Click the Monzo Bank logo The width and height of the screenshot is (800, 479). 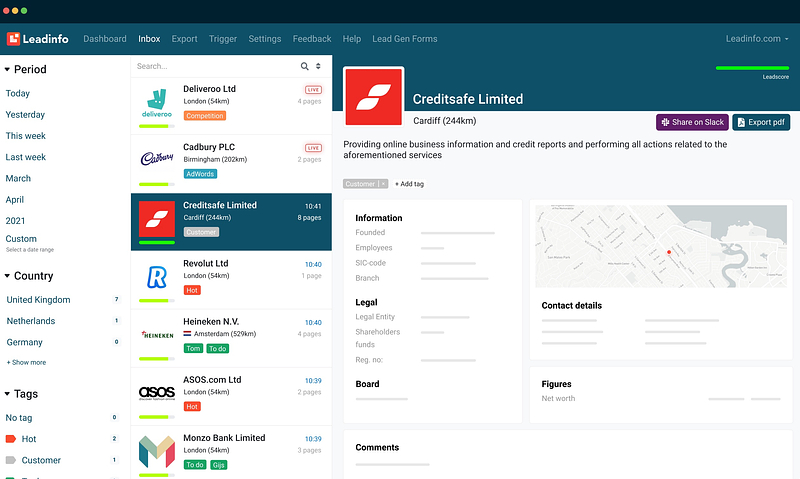(x=156, y=451)
